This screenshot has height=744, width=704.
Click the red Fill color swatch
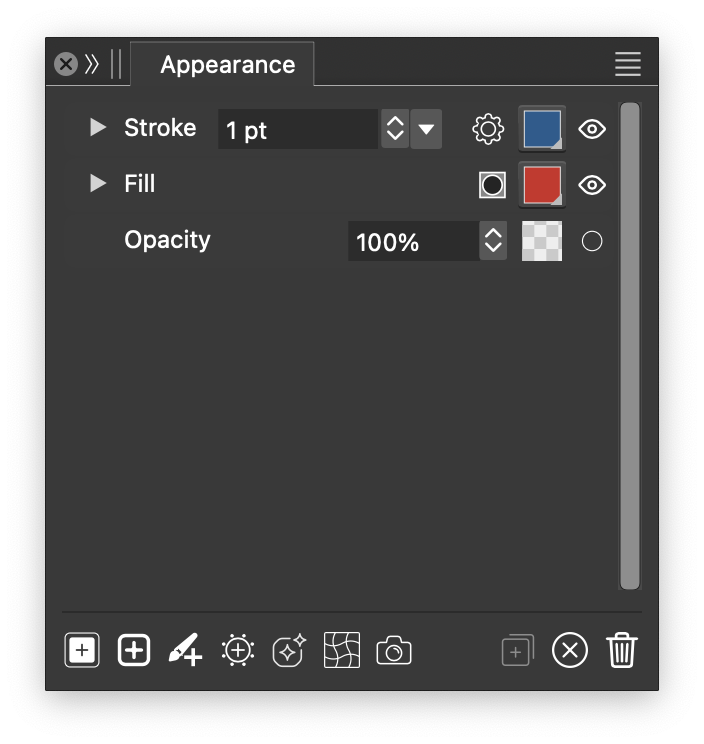coord(542,185)
